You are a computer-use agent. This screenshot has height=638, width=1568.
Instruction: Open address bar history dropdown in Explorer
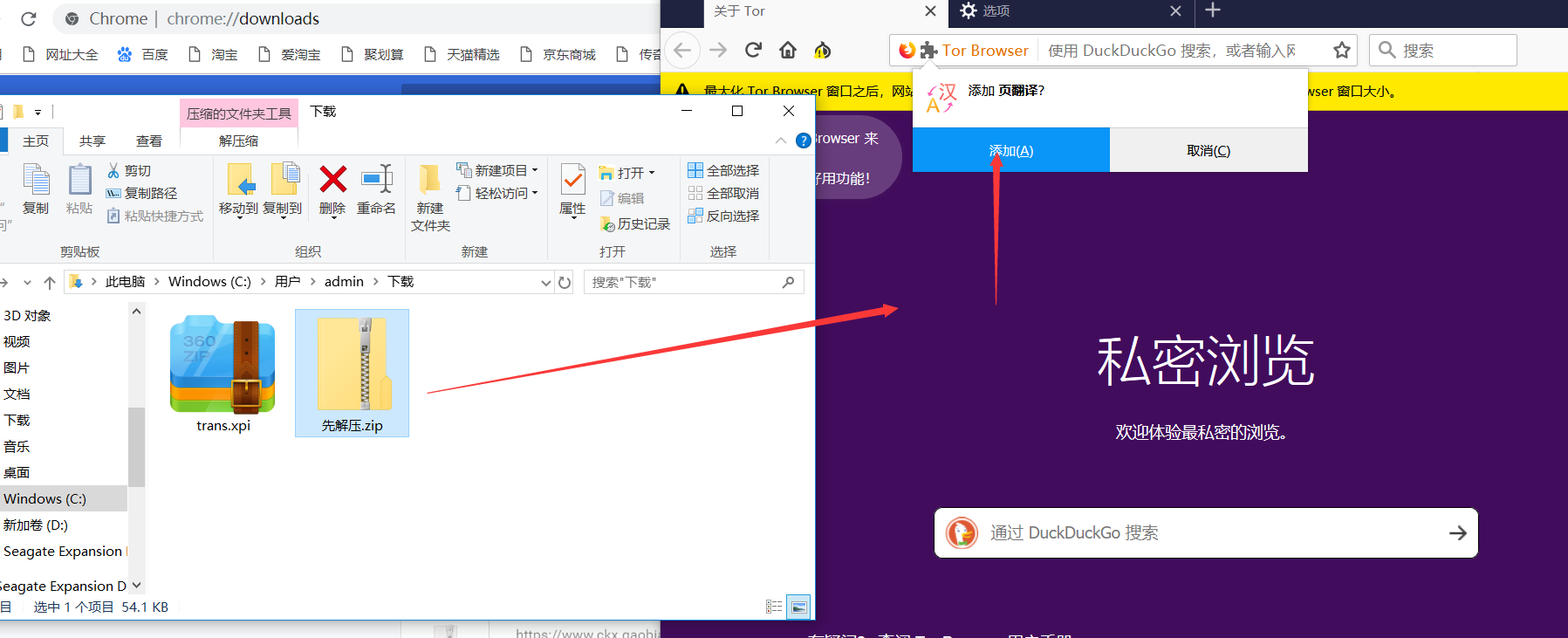[546, 282]
